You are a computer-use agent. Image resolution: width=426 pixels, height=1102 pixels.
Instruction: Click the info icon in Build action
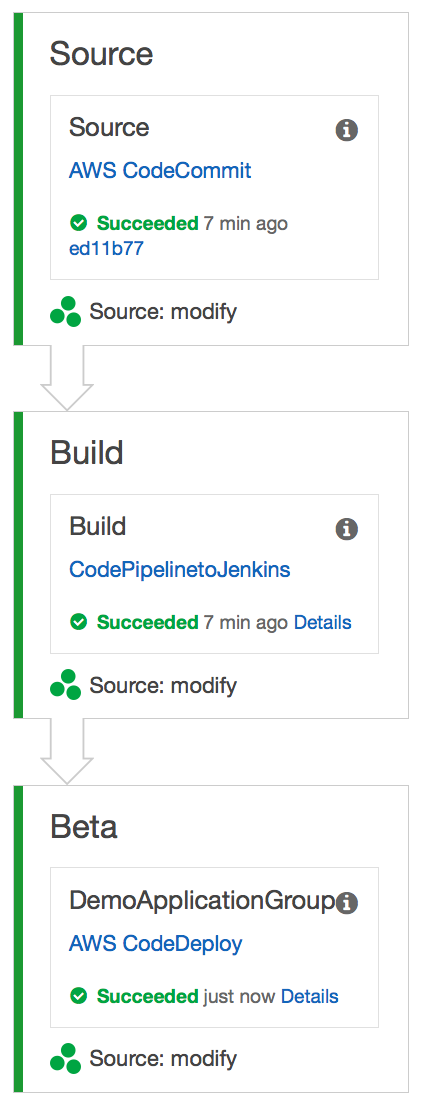point(347,529)
